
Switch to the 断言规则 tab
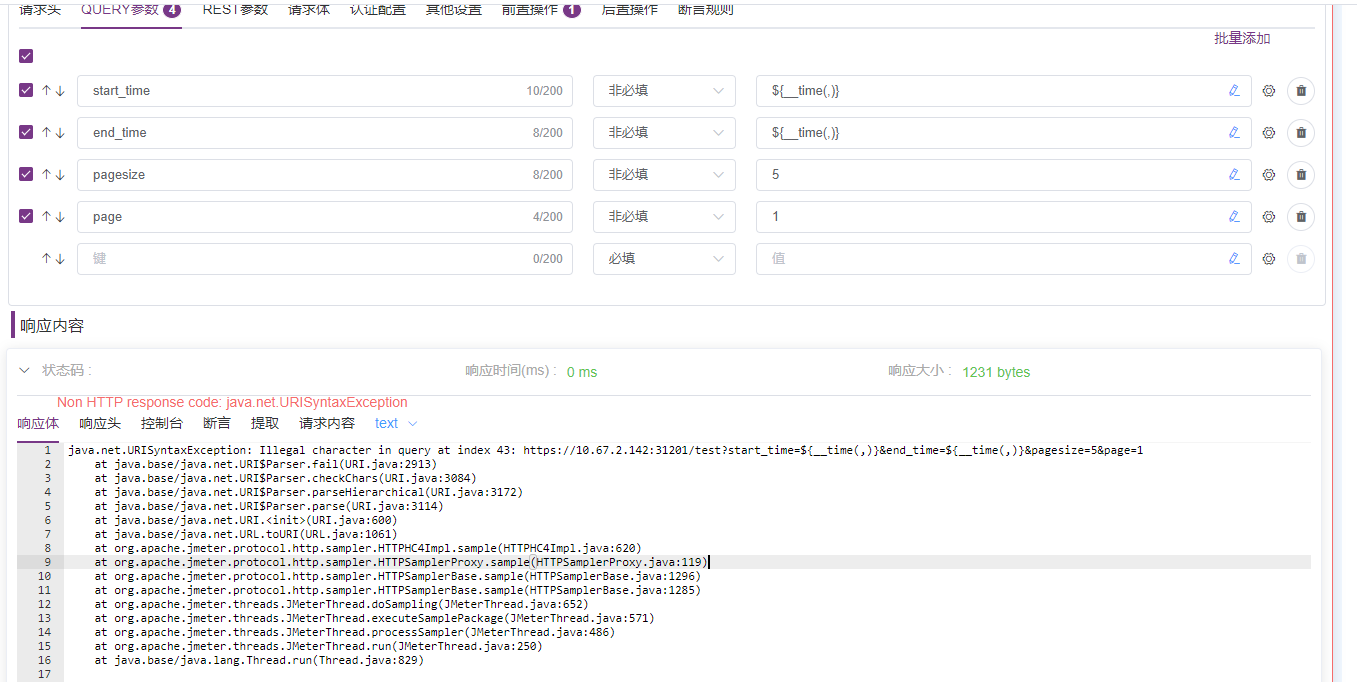(705, 10)
